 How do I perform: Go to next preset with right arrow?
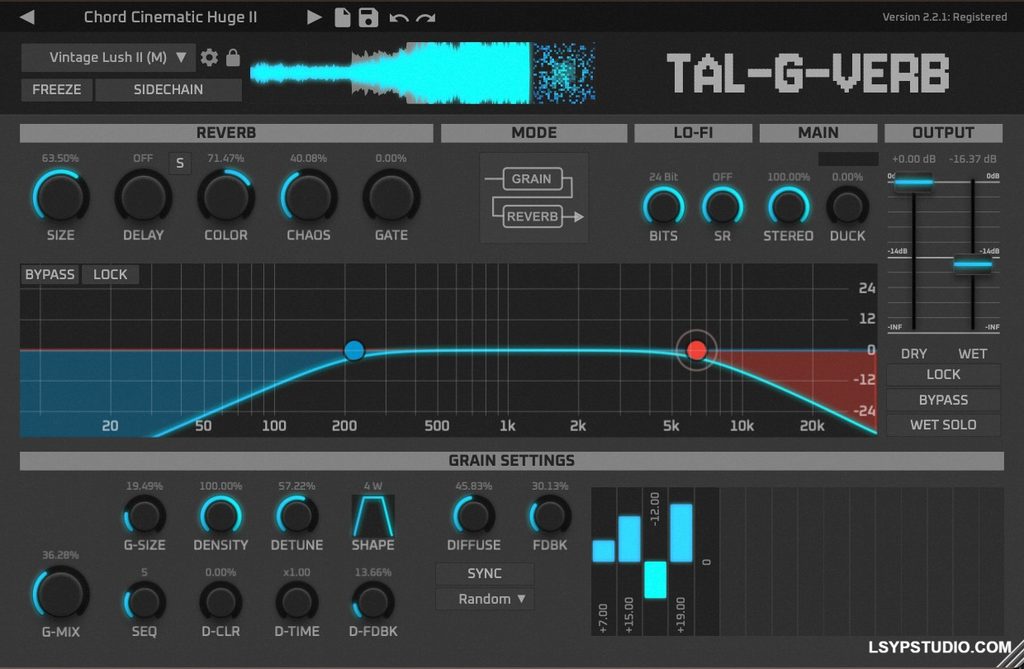click(314, 17)
